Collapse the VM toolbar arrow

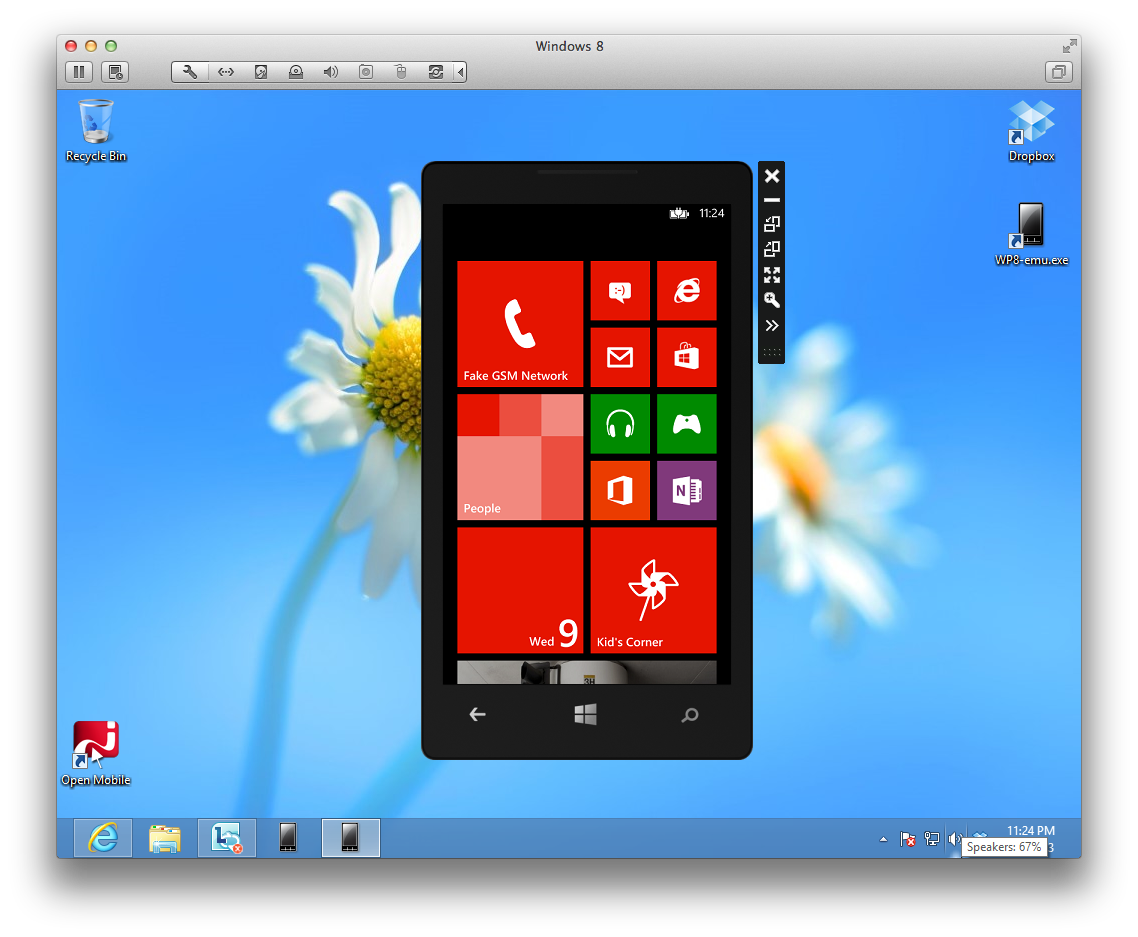459,72
